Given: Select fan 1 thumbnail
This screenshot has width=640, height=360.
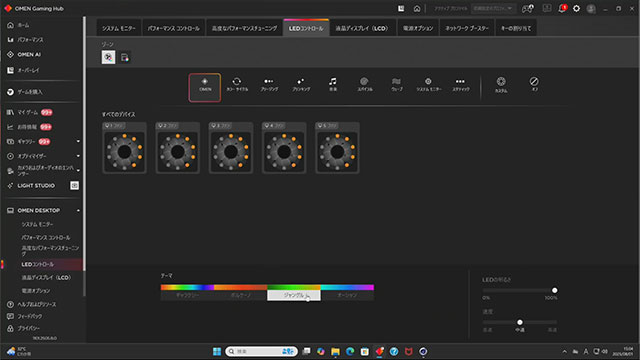Looking at the screenshot, I should pos(124,148).
